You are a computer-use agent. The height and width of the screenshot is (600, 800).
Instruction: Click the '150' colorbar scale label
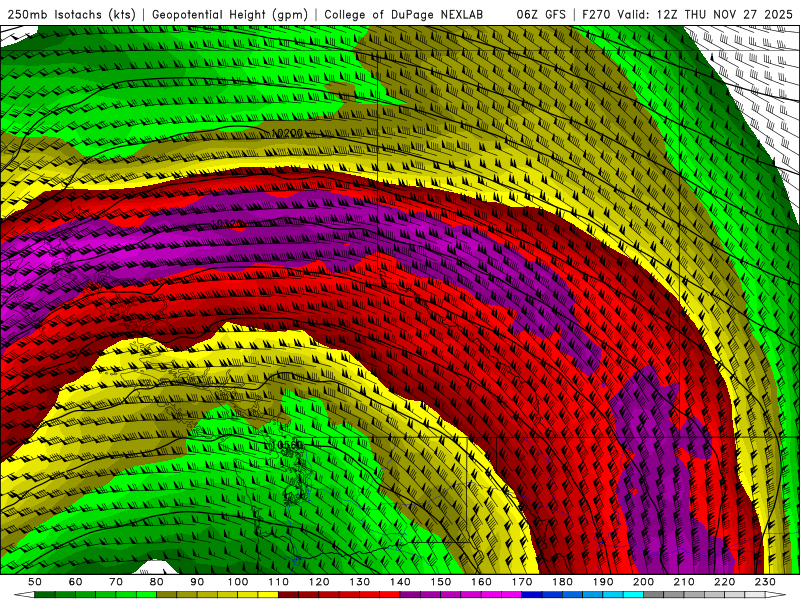(x=441, y=582)
